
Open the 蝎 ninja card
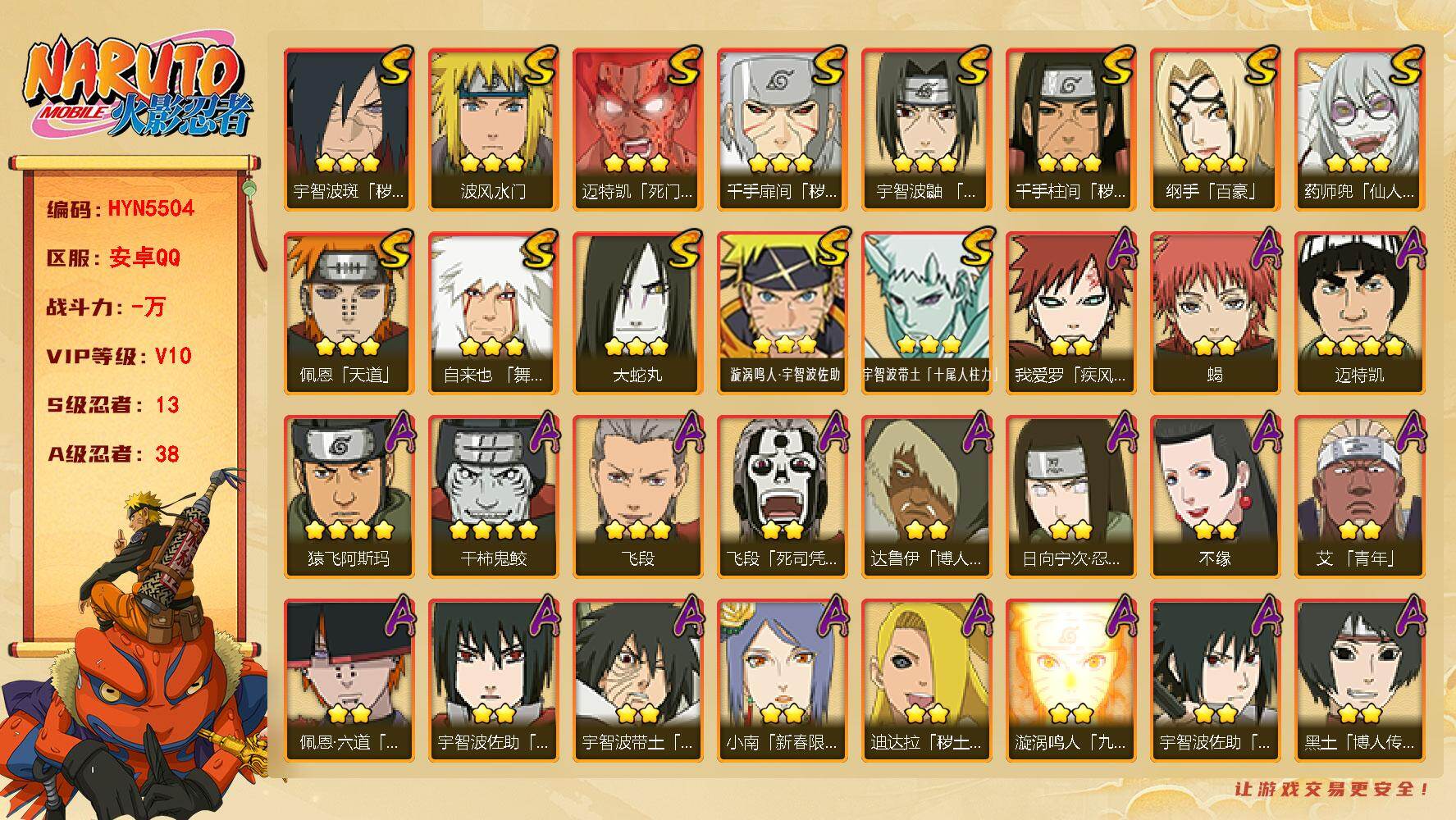[1215, 312]
